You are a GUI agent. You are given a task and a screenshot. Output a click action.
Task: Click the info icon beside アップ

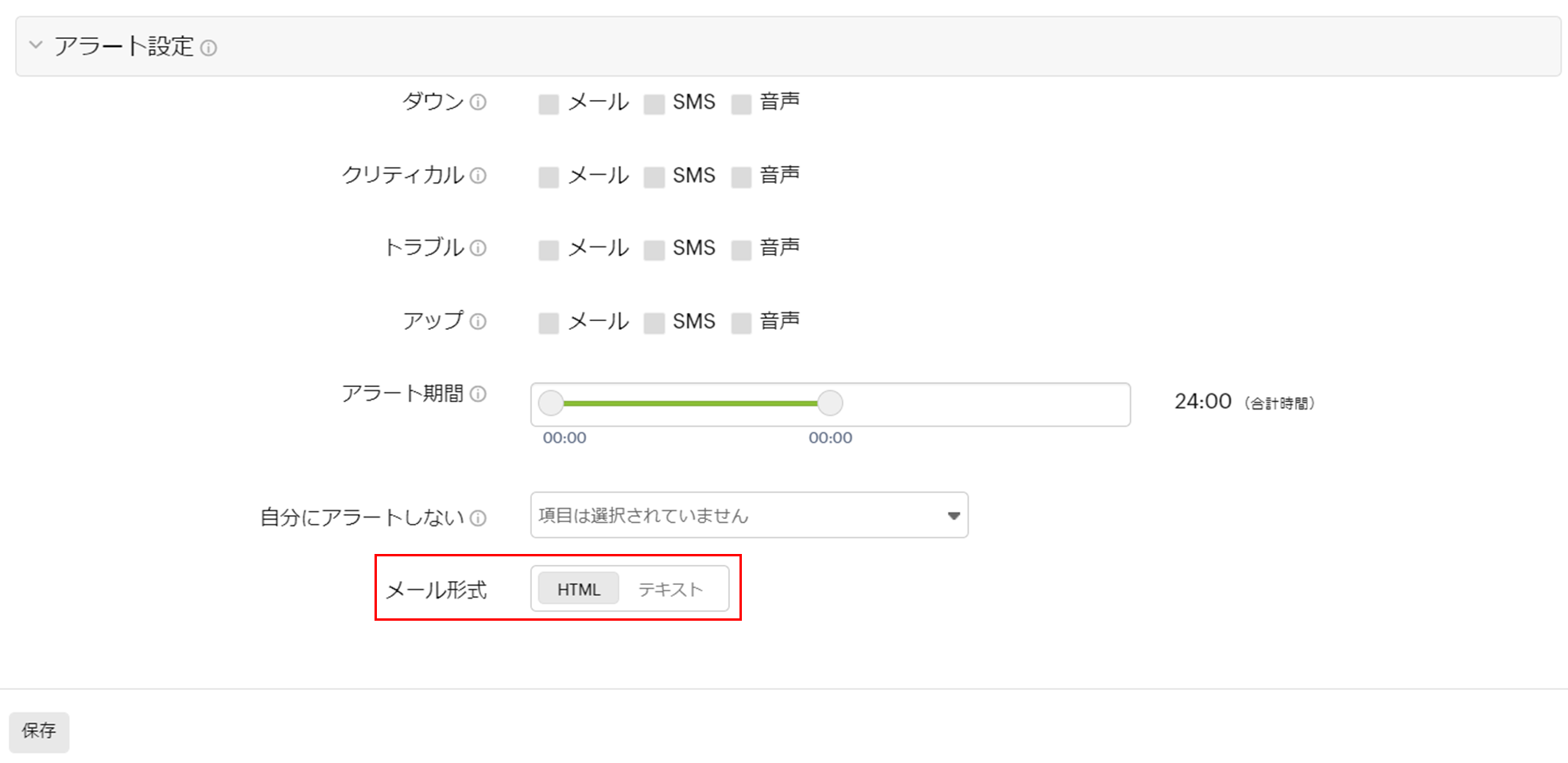(x=478, y=322)
